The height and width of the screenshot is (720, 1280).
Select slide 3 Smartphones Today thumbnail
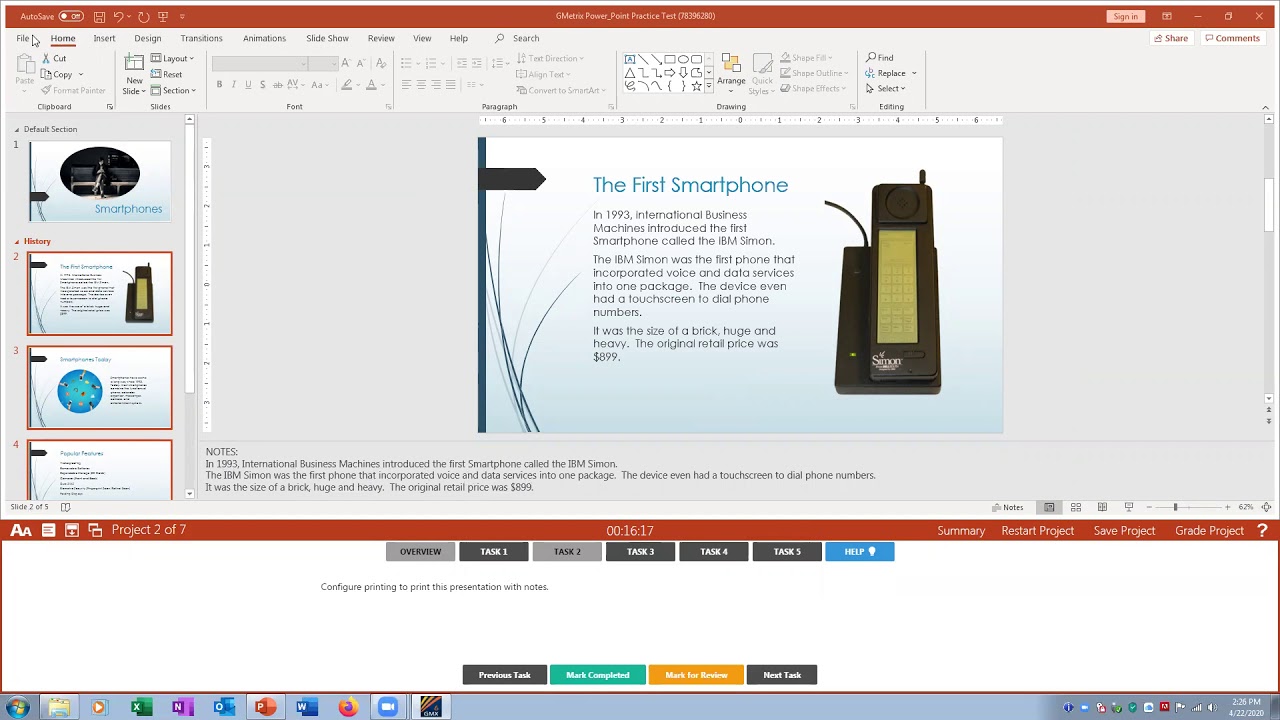pos(100,387)
